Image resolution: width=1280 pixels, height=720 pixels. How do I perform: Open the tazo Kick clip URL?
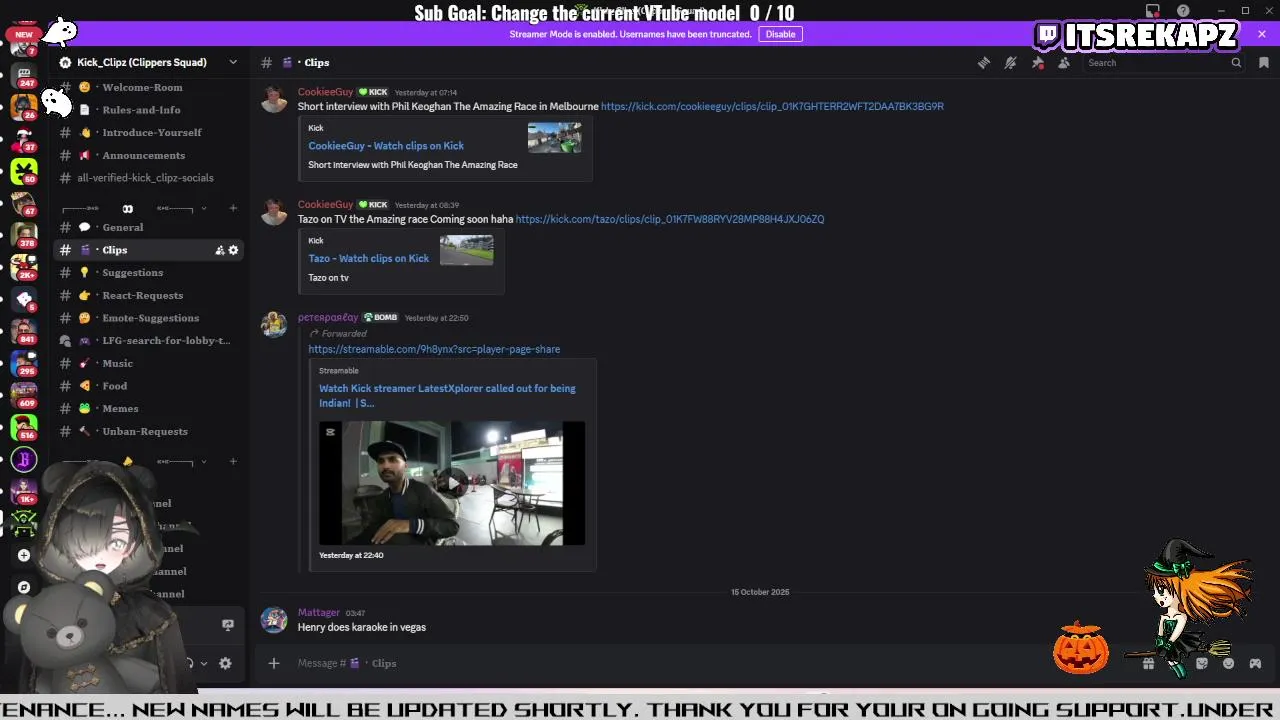(670, 219)
